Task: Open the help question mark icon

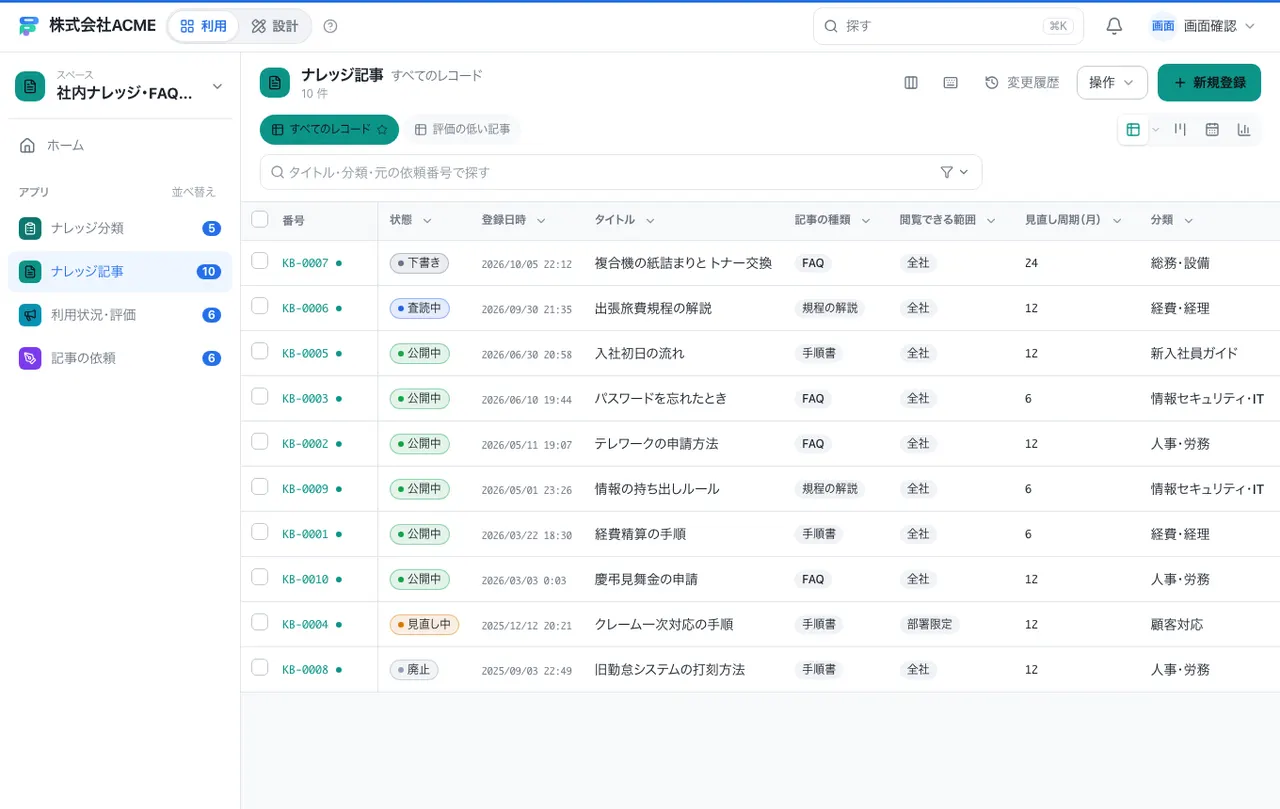Action: (331, 26)
